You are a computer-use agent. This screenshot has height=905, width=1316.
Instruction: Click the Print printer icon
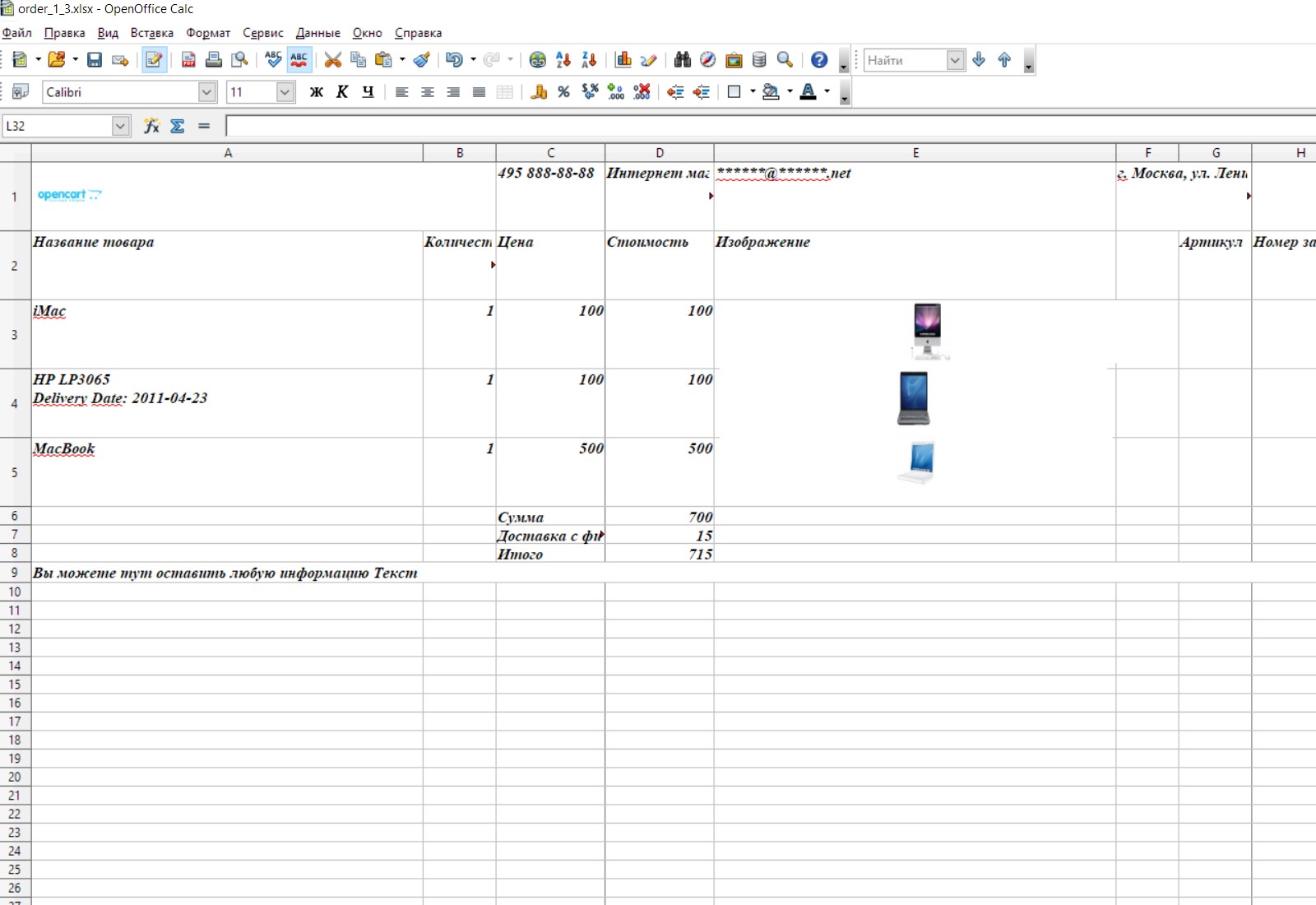coord(214,60)
